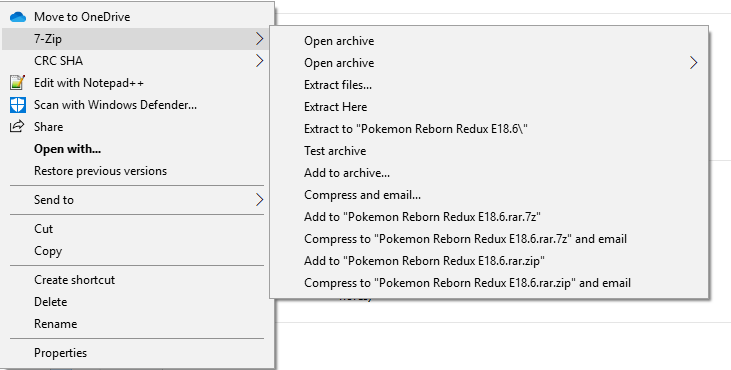Choose Extract Here
731x370 pixels.
tap(489, 107)
